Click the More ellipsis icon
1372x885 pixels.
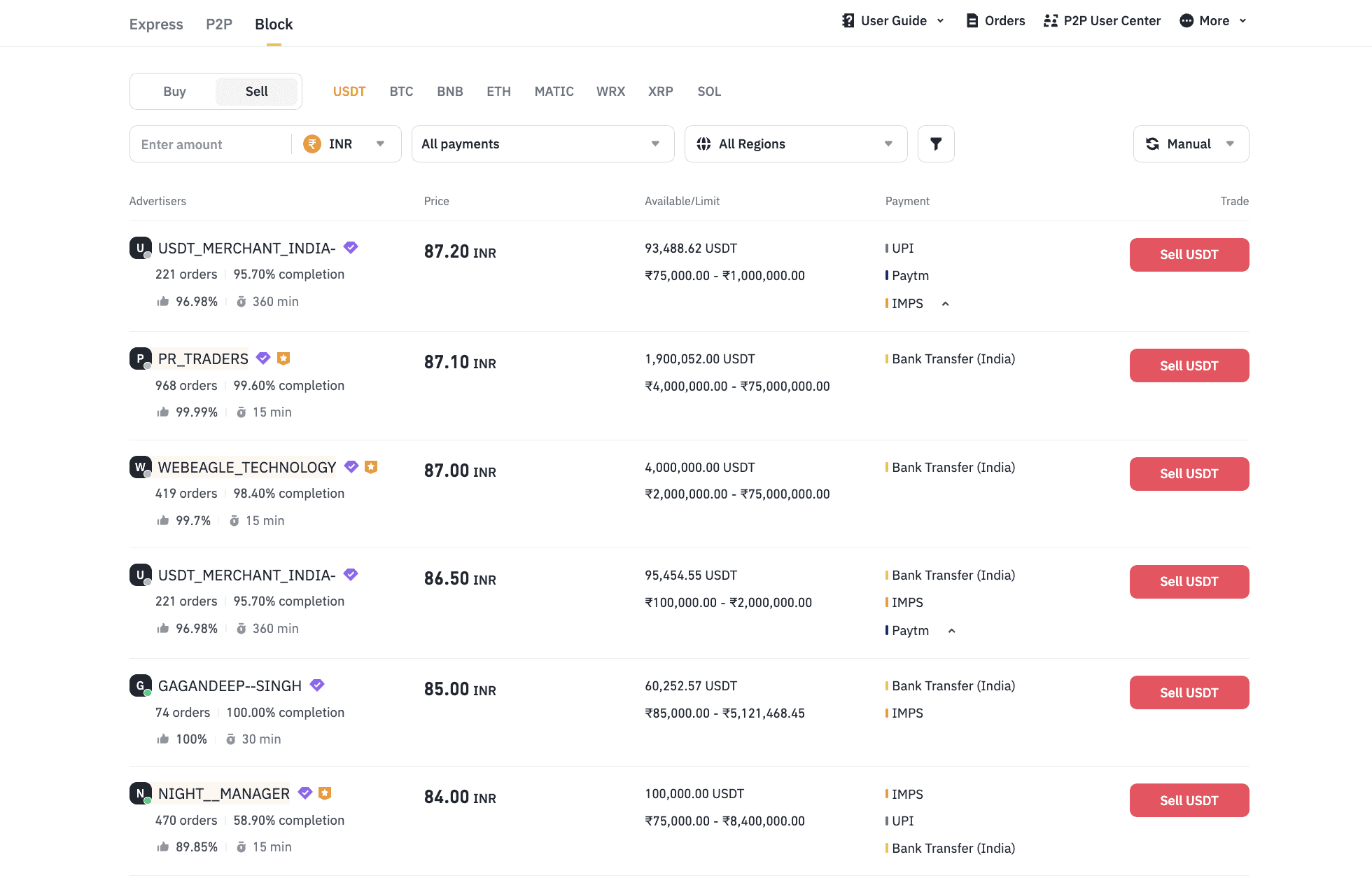1186,21
